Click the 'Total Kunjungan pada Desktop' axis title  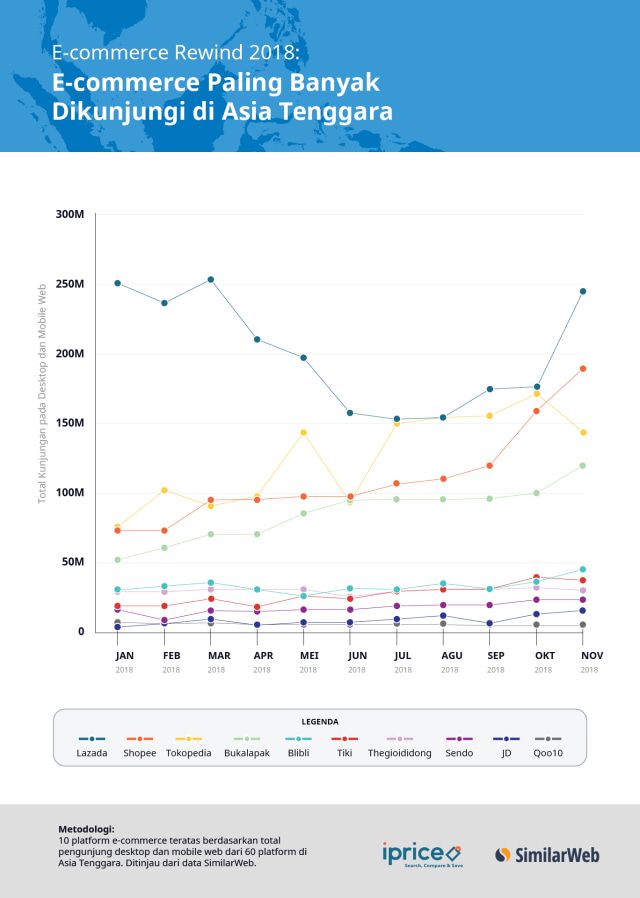point(42,394)
